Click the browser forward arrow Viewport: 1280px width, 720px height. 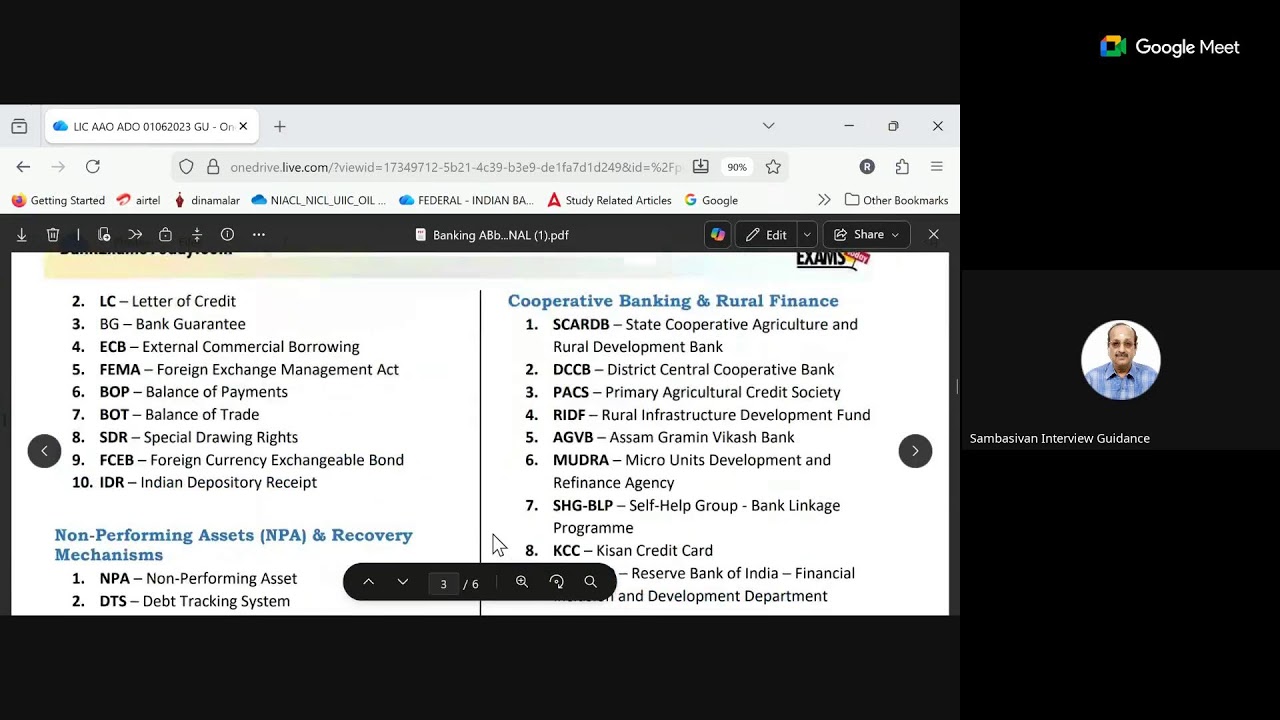[x=58, y=167]
